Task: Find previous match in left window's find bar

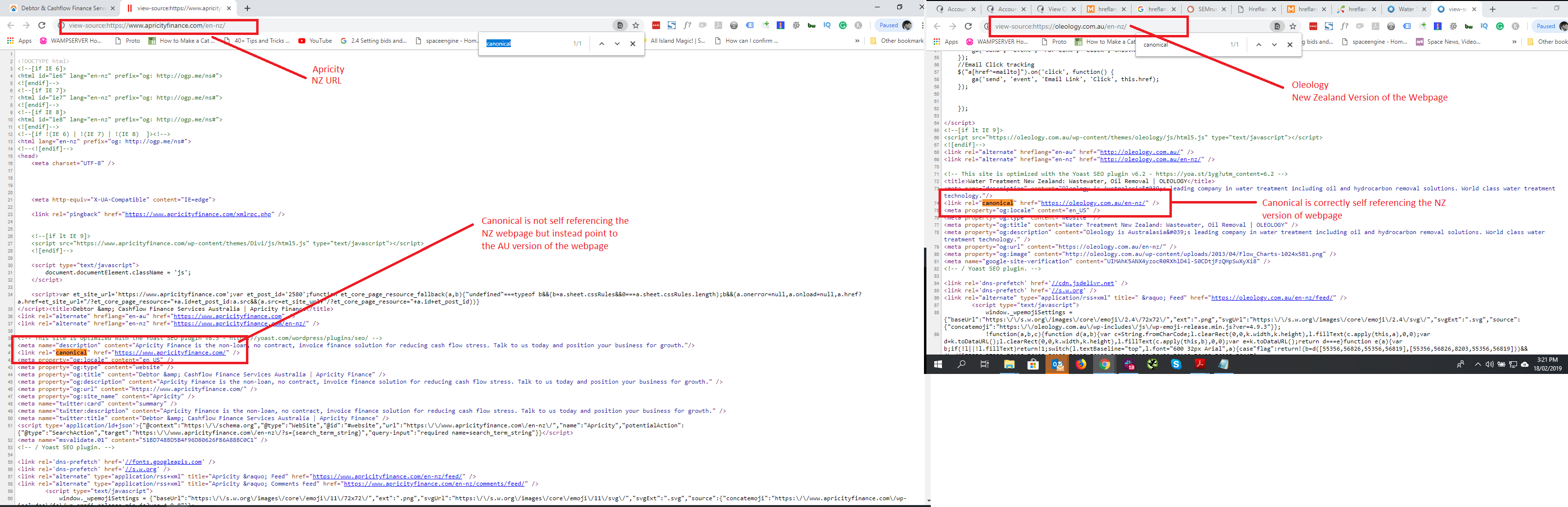Action: tap(601, 44)
